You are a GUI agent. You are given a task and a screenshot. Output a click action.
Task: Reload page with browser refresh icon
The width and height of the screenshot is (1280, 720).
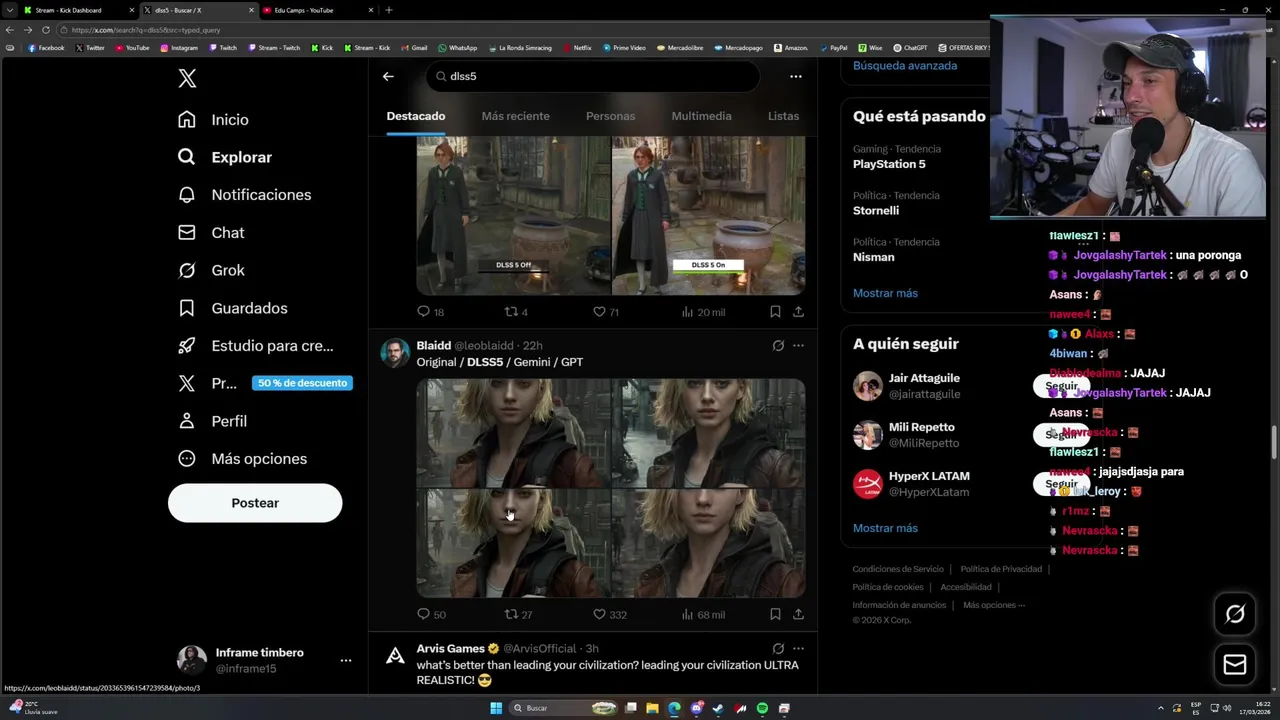(45, 30)
